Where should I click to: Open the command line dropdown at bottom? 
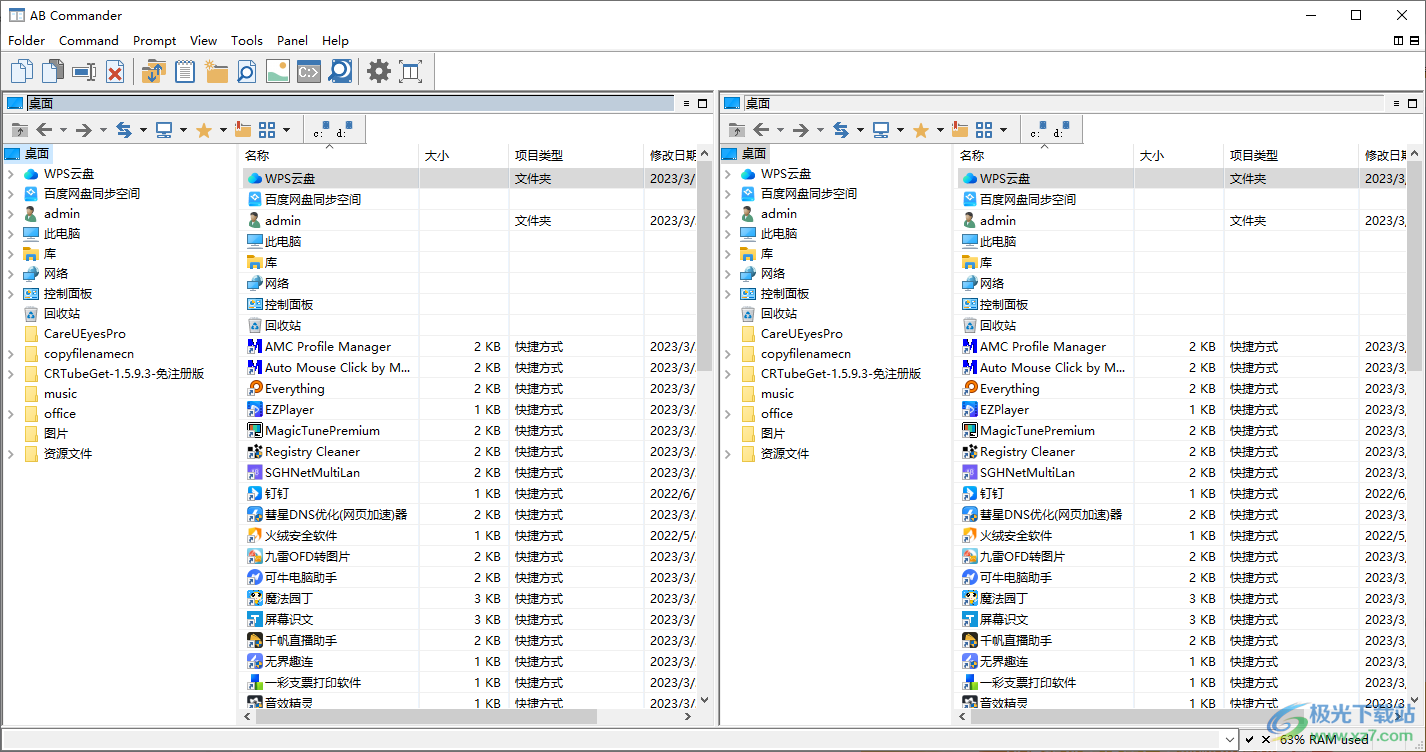1230,739
